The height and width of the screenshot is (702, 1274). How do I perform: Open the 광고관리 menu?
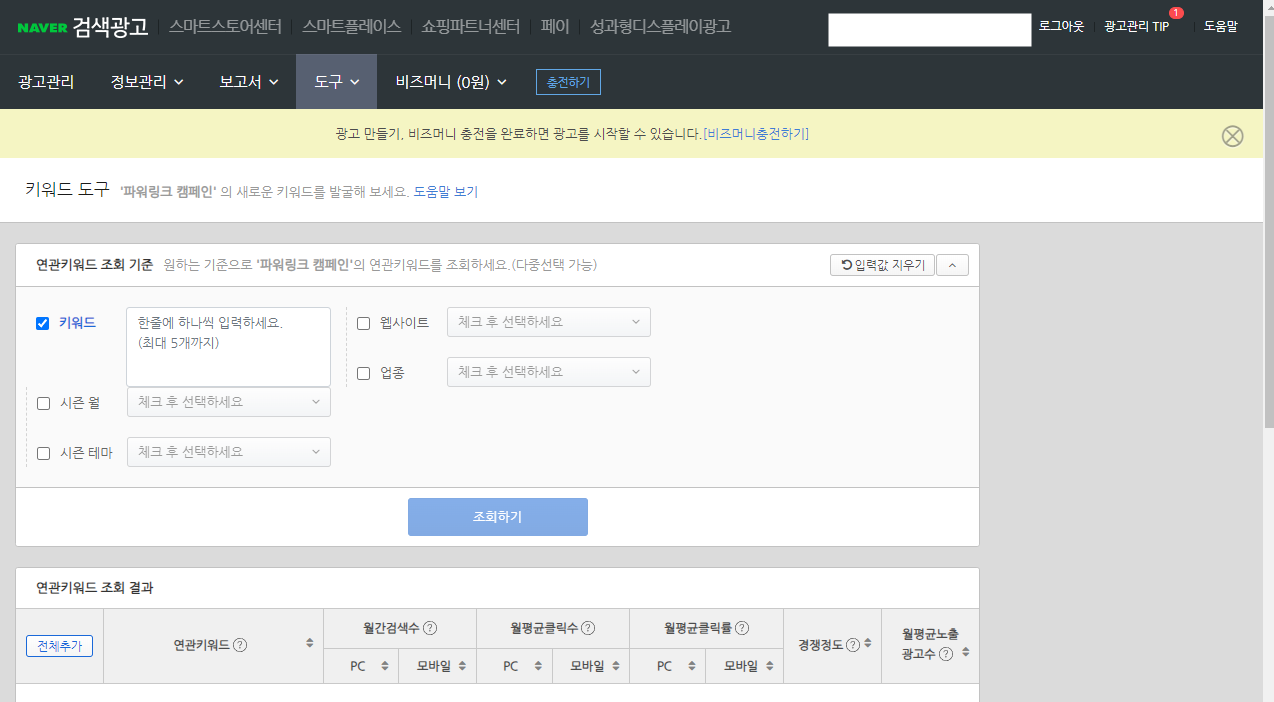(46, 82)
